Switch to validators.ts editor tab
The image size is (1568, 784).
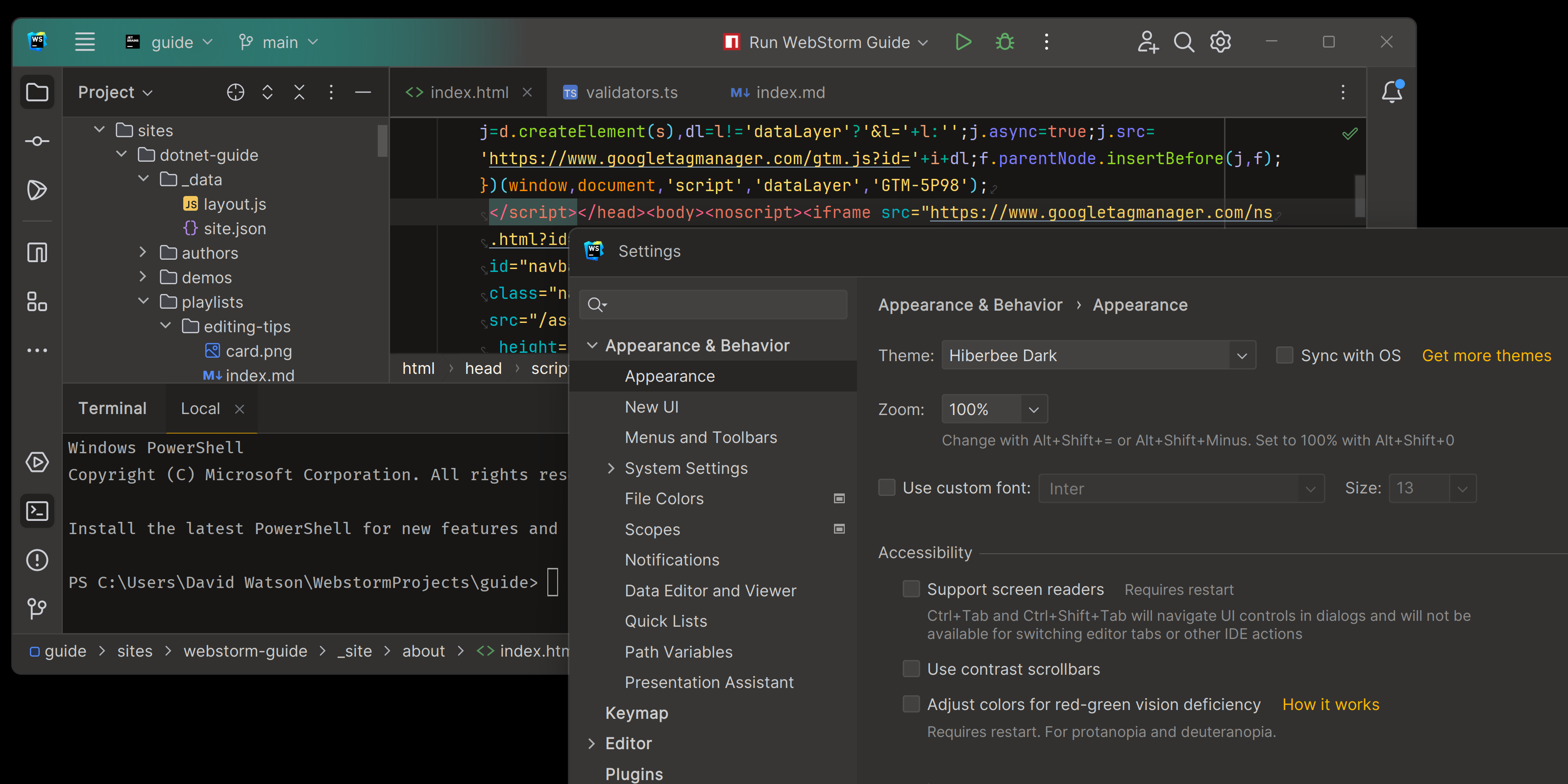pos(620,93)
